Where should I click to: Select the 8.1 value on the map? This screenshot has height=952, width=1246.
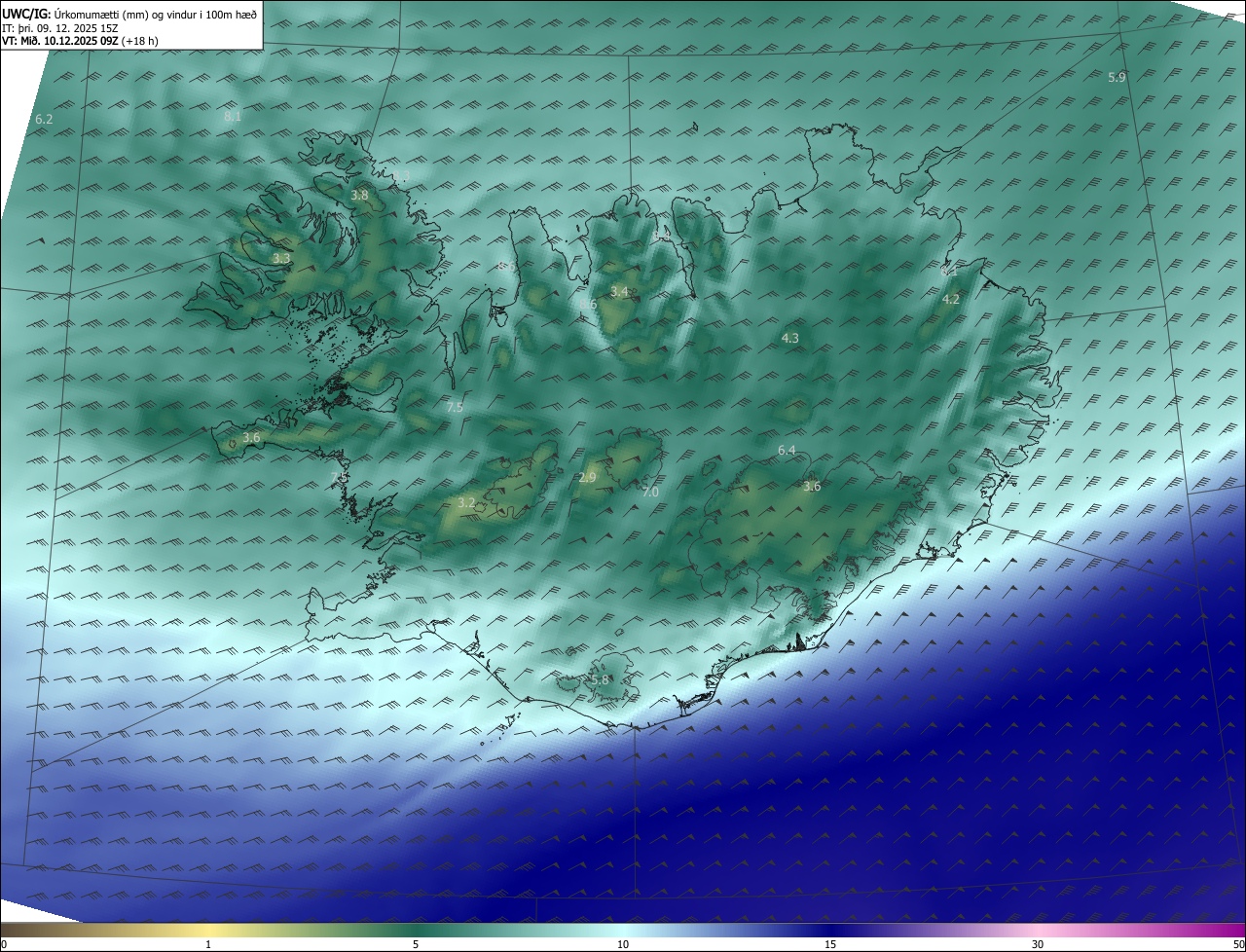pyautogui.click(x=233, y=116)
